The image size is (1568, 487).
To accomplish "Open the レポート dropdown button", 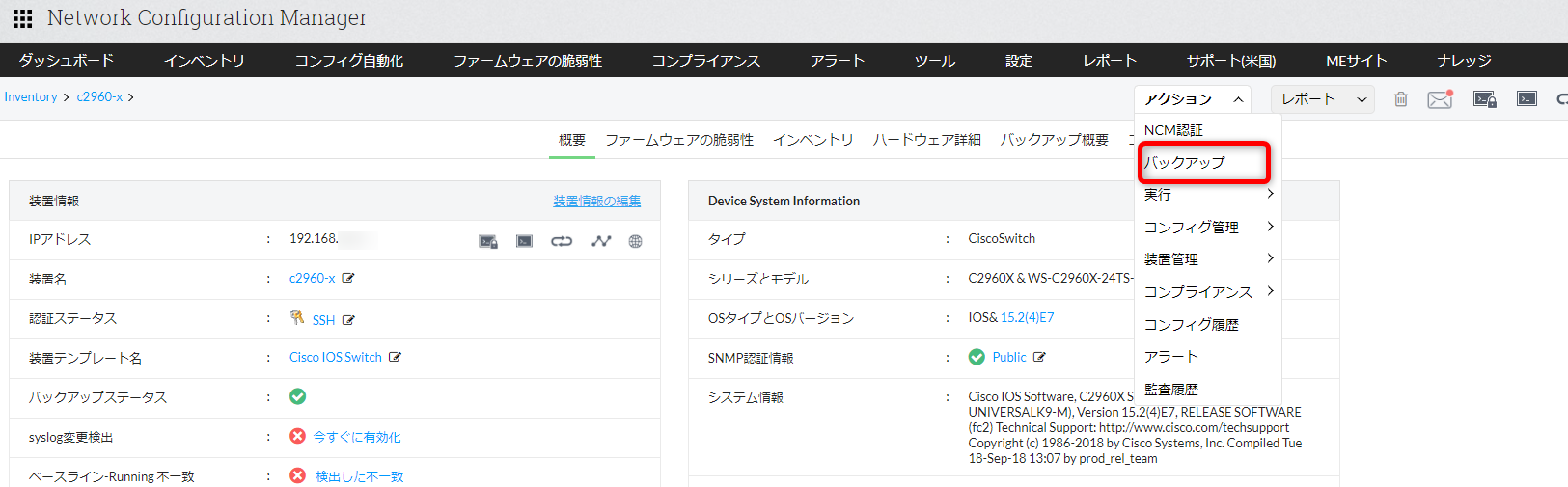I will coord(1323,99).
